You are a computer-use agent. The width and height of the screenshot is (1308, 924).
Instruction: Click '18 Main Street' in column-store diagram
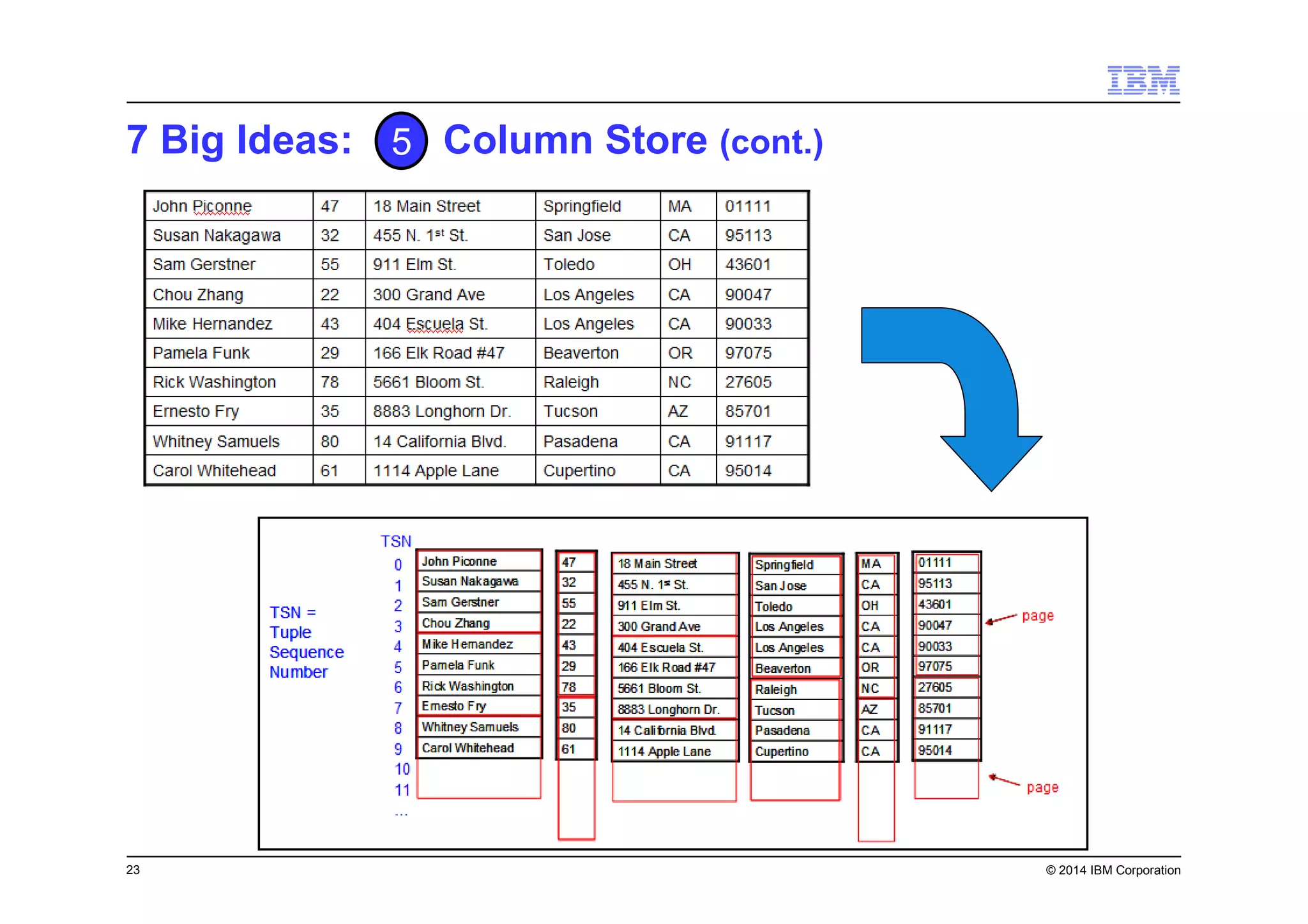(657, 563)
